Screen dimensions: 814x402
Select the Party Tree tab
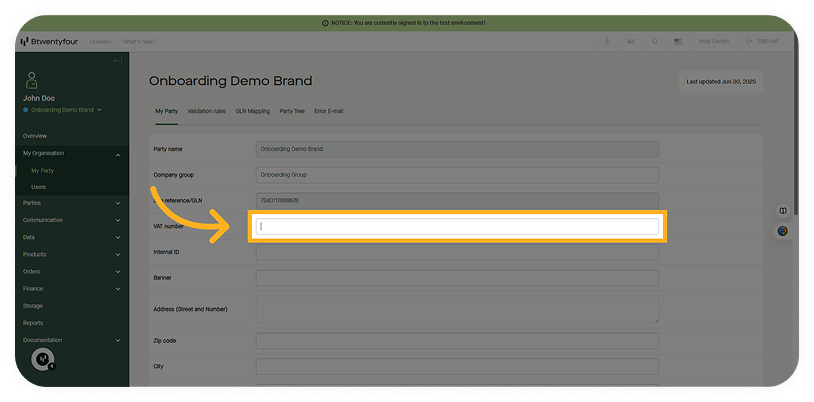coord(292,111)
